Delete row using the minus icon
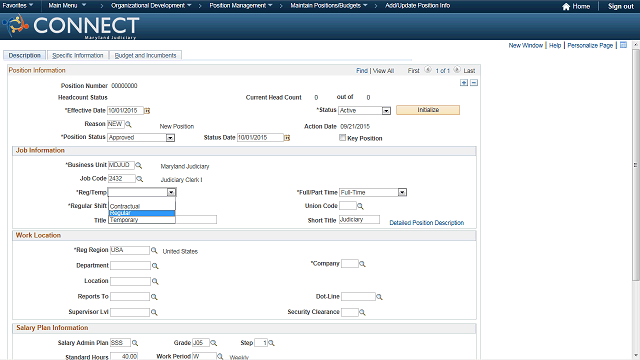This screenshot has width=640, height=360. click(474, 83)
